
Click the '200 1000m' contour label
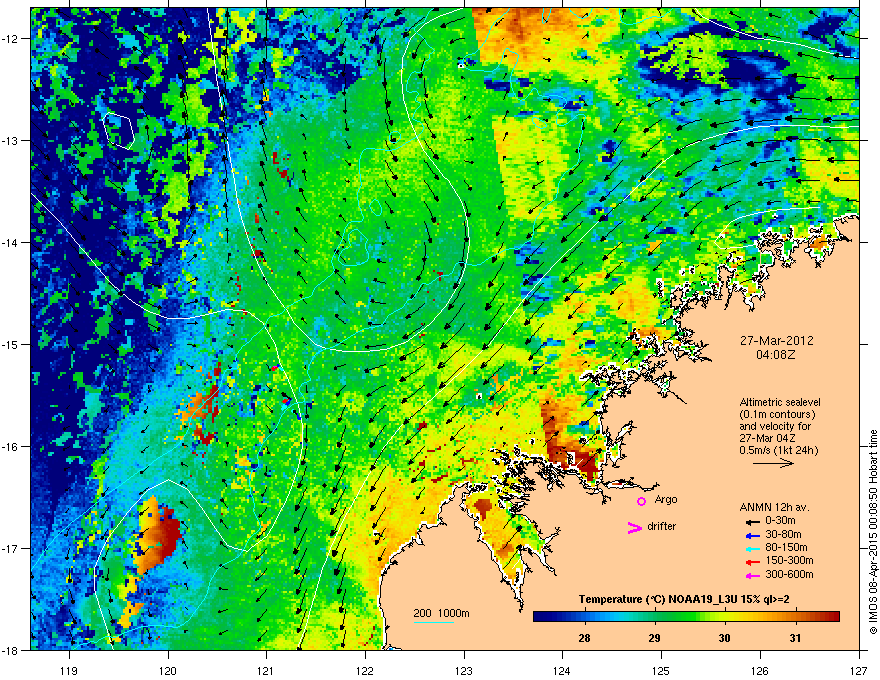click(x=441, y=613)
